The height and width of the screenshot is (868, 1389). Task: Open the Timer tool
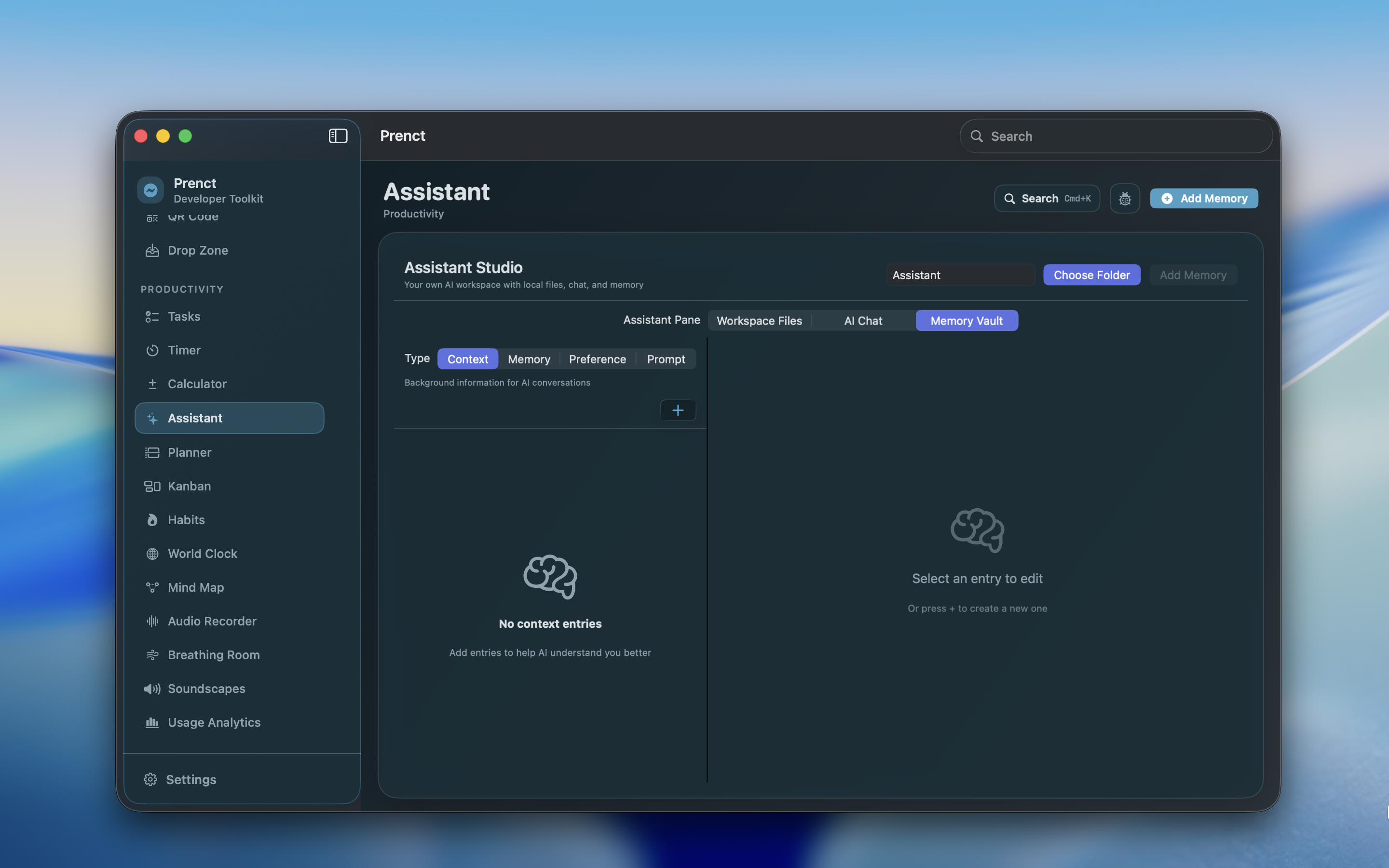click(x=184, y=350)
